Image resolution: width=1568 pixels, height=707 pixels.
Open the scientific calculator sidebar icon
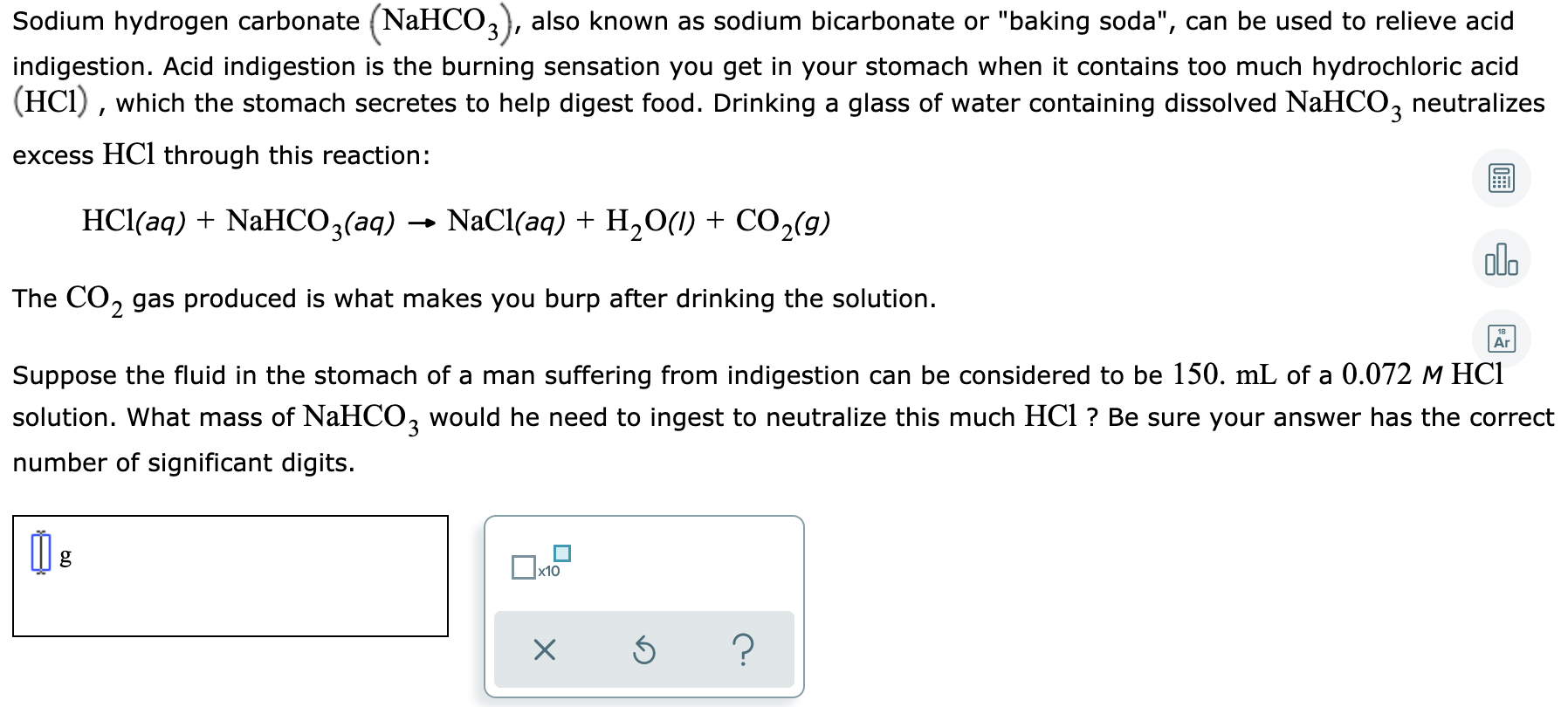(1501, 177)
